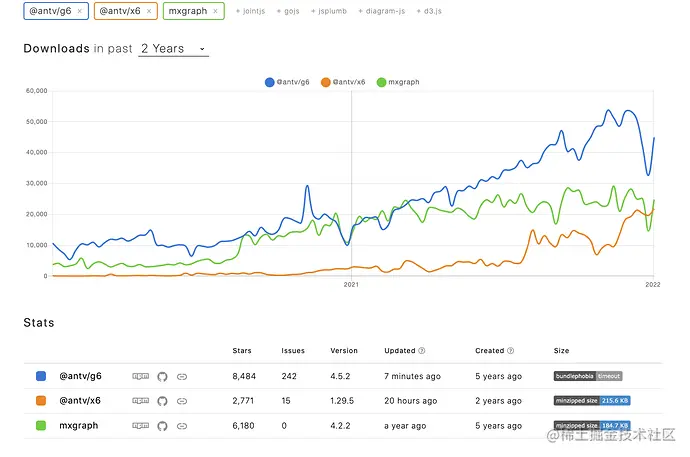This screenshot has height=457, width=690.
Task: Toggle @antv/g6 series in chart legend
Action: pos(287,82)
